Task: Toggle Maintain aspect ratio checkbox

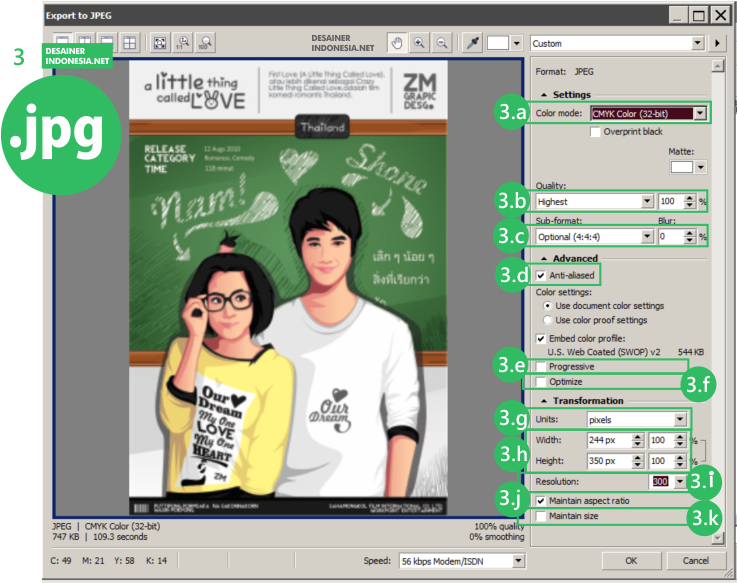Action: 541,501
